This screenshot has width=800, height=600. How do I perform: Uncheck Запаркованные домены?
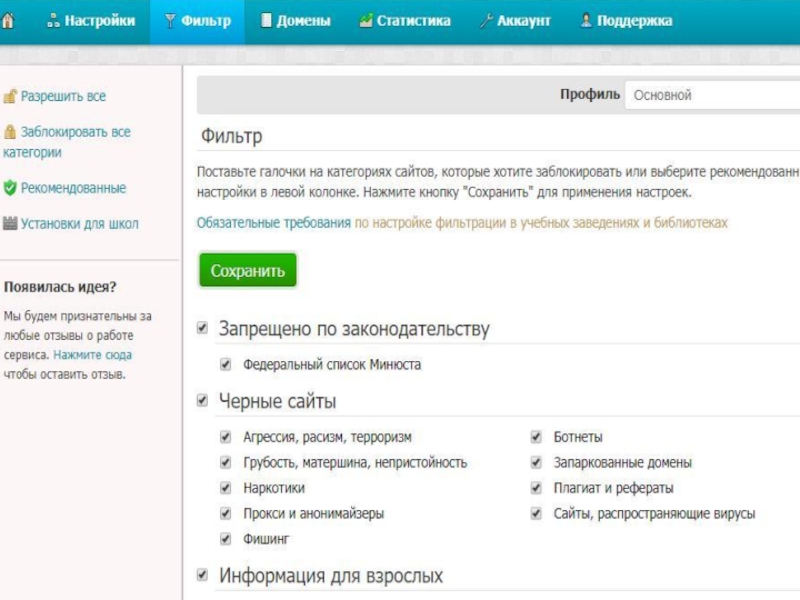point(536,462)
